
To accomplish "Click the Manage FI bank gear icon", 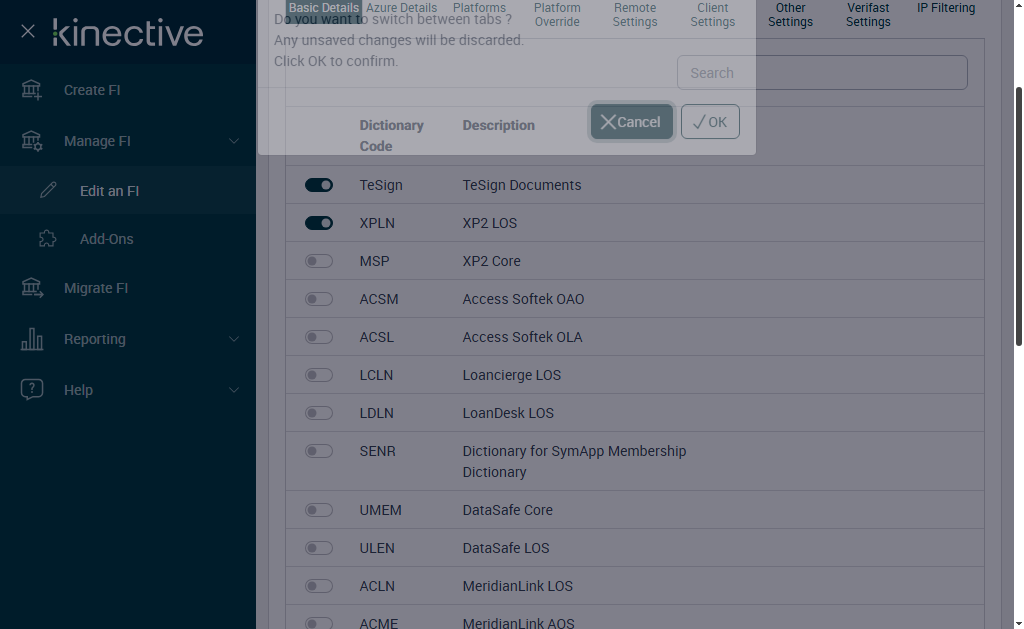I will tap(31, 141).
